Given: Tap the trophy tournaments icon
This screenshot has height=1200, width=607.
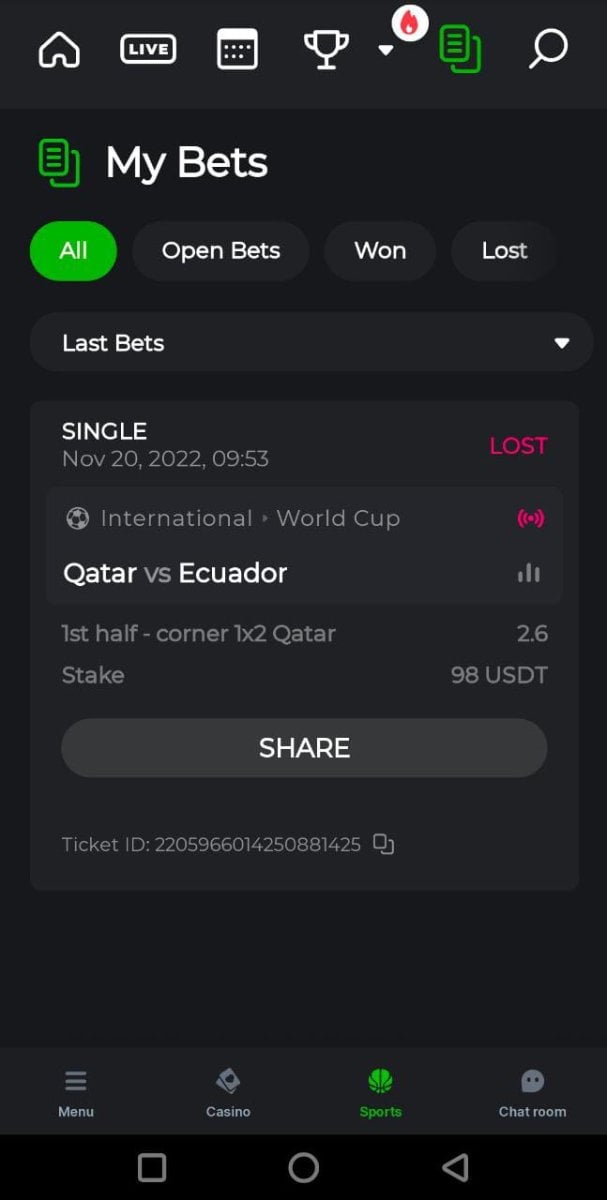Looking at the screenshot, I should 326,48.
